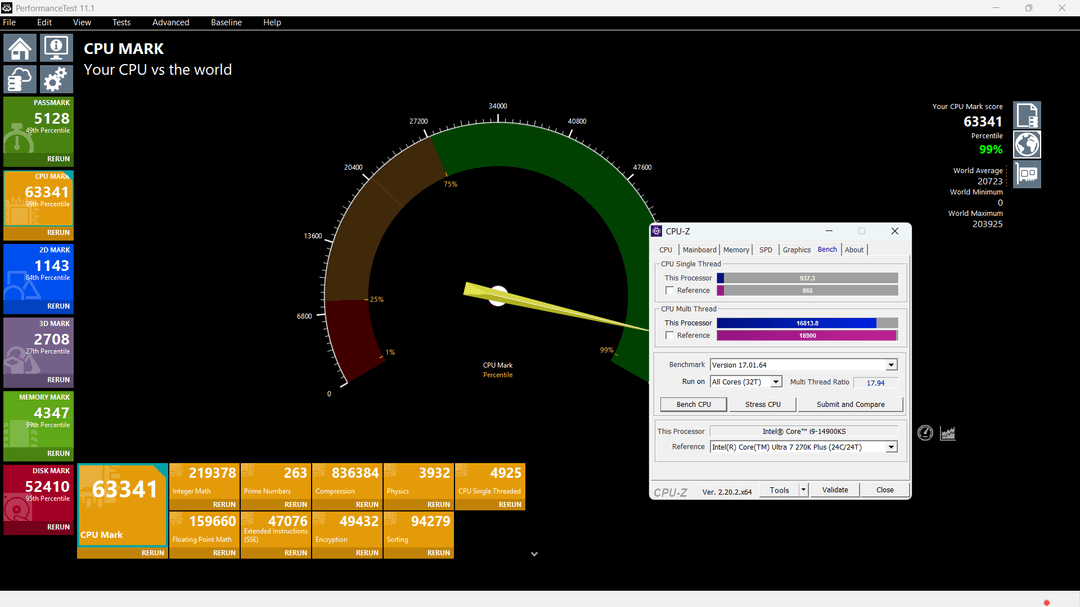Viewport: 1080px width, 607px height.
Task: Enable the Single Thread Reference checkbox
Action: (669, 291)
